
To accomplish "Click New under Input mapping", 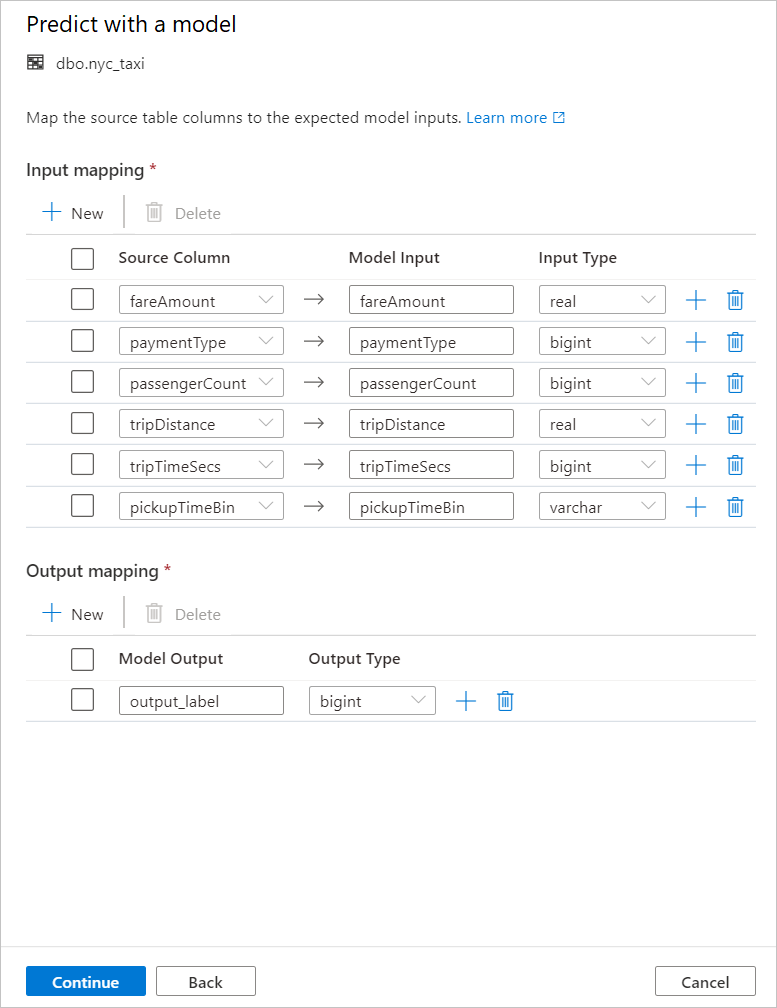I will tap(72, 212).
